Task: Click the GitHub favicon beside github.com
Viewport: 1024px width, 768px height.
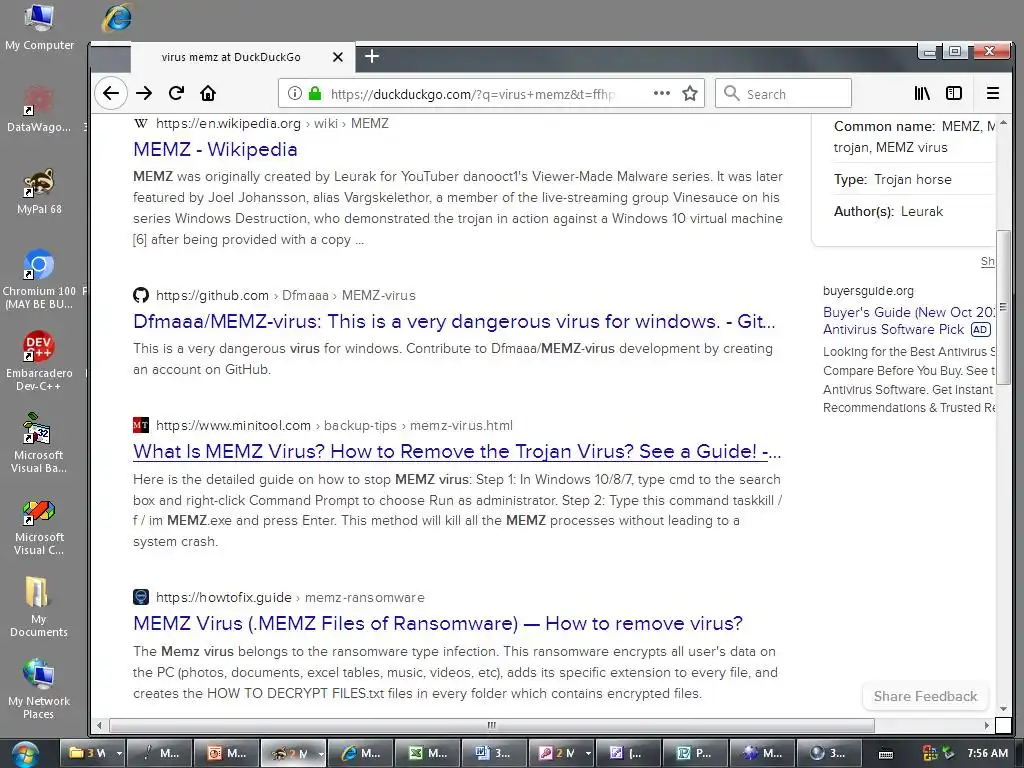Action: click(140, 295)
